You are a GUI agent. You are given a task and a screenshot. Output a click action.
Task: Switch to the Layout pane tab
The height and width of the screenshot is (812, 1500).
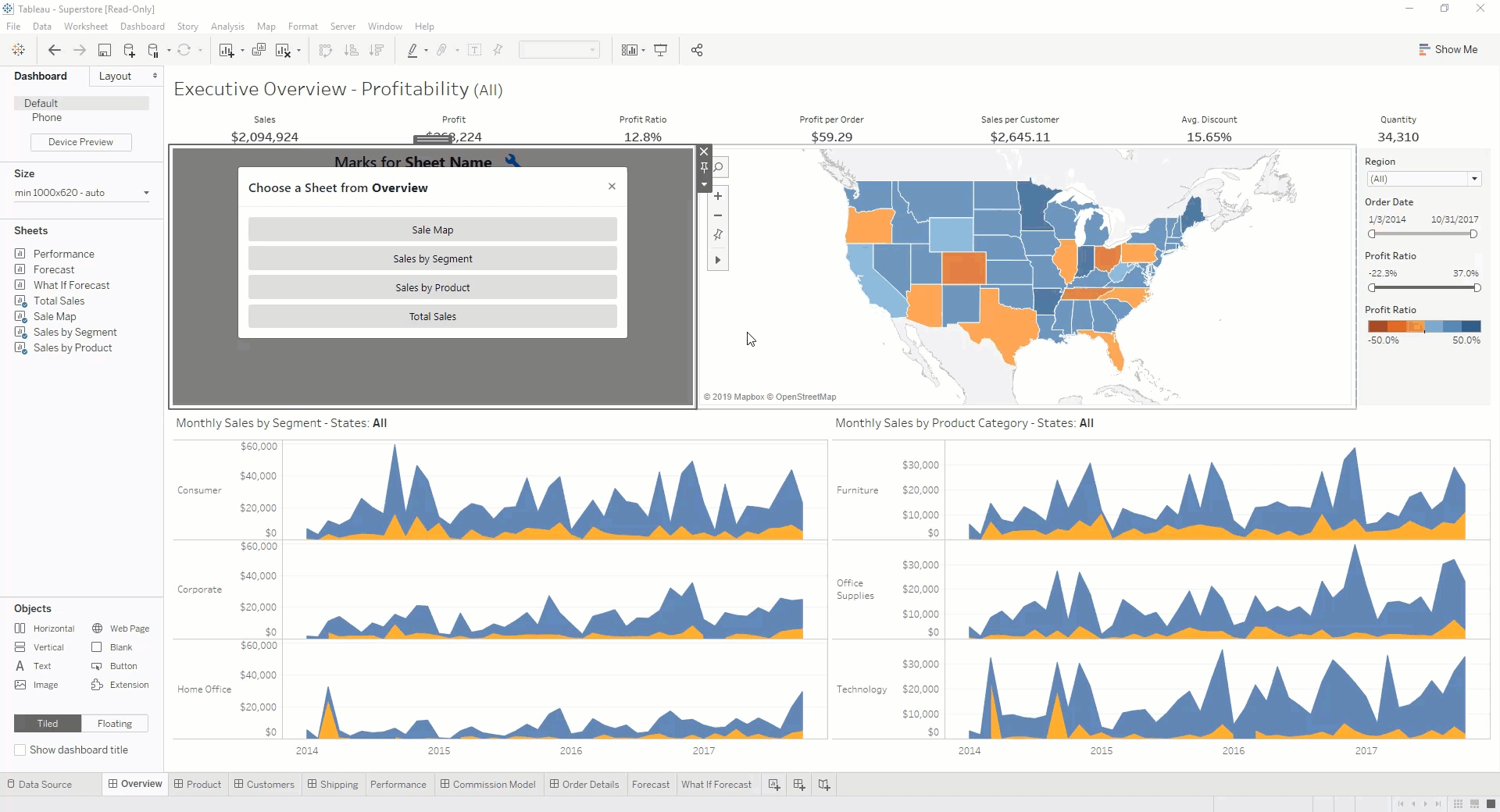pyautogui.click(x=115, y=76)
